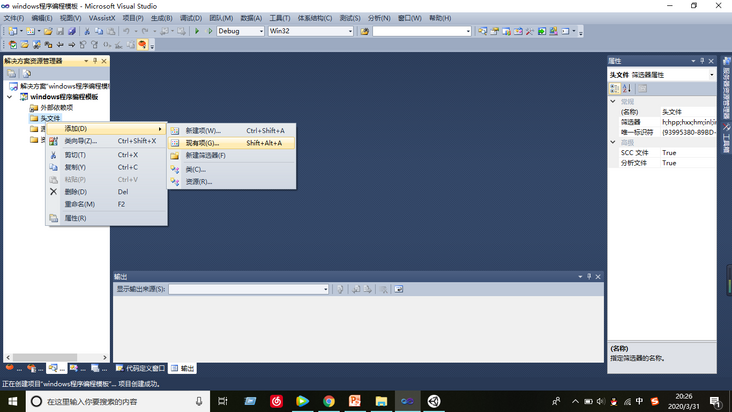The width and height of the screenshot is (732, 412).
Task: Open the 文件(F) menu
Action: coord(14,18)
